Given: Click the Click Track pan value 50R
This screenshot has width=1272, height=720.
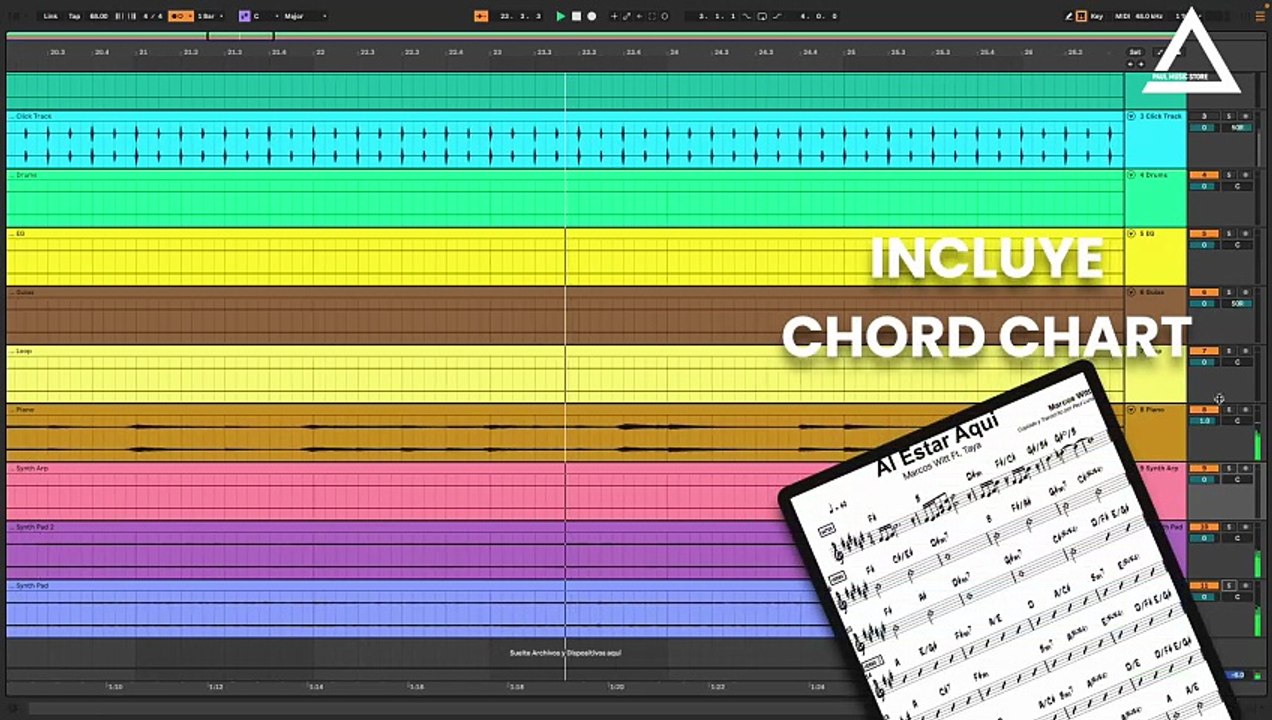Looking at the screenshot, I should (x=1238, y=127).
